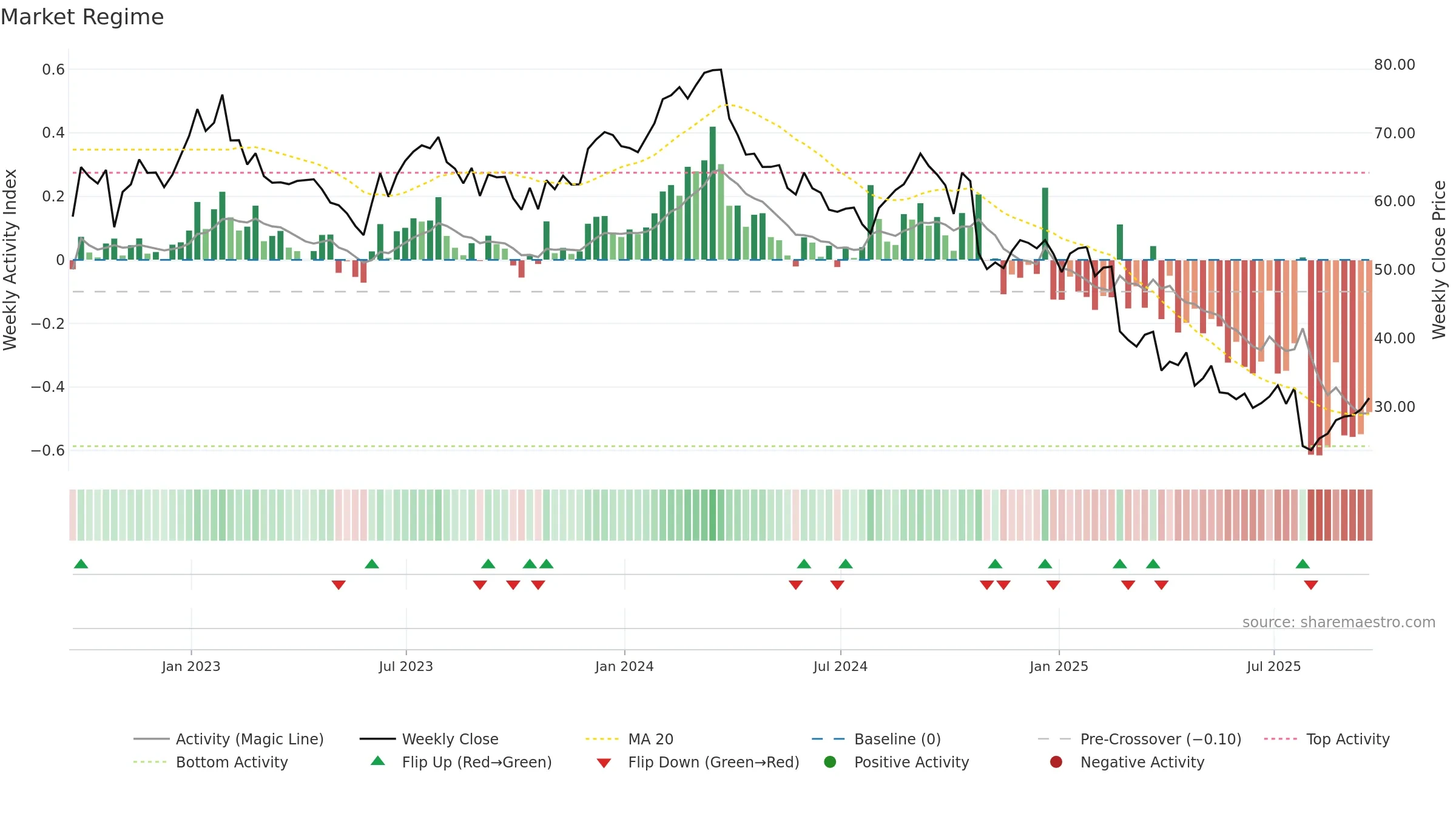Select the Top Activity legend entry

(1327, 739)
